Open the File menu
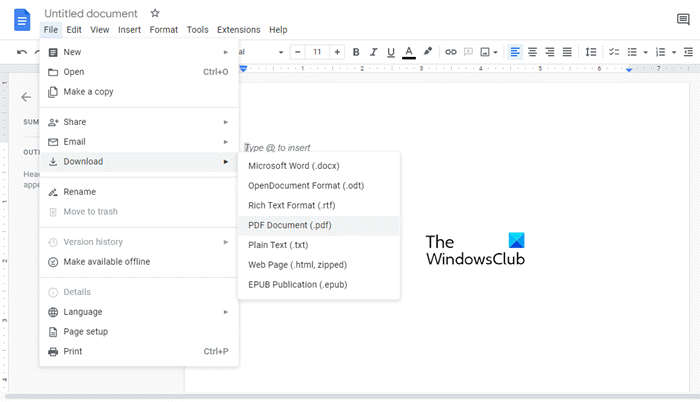Screen dimensions: 700x402 pyautogui.click(x=50, y=29)
